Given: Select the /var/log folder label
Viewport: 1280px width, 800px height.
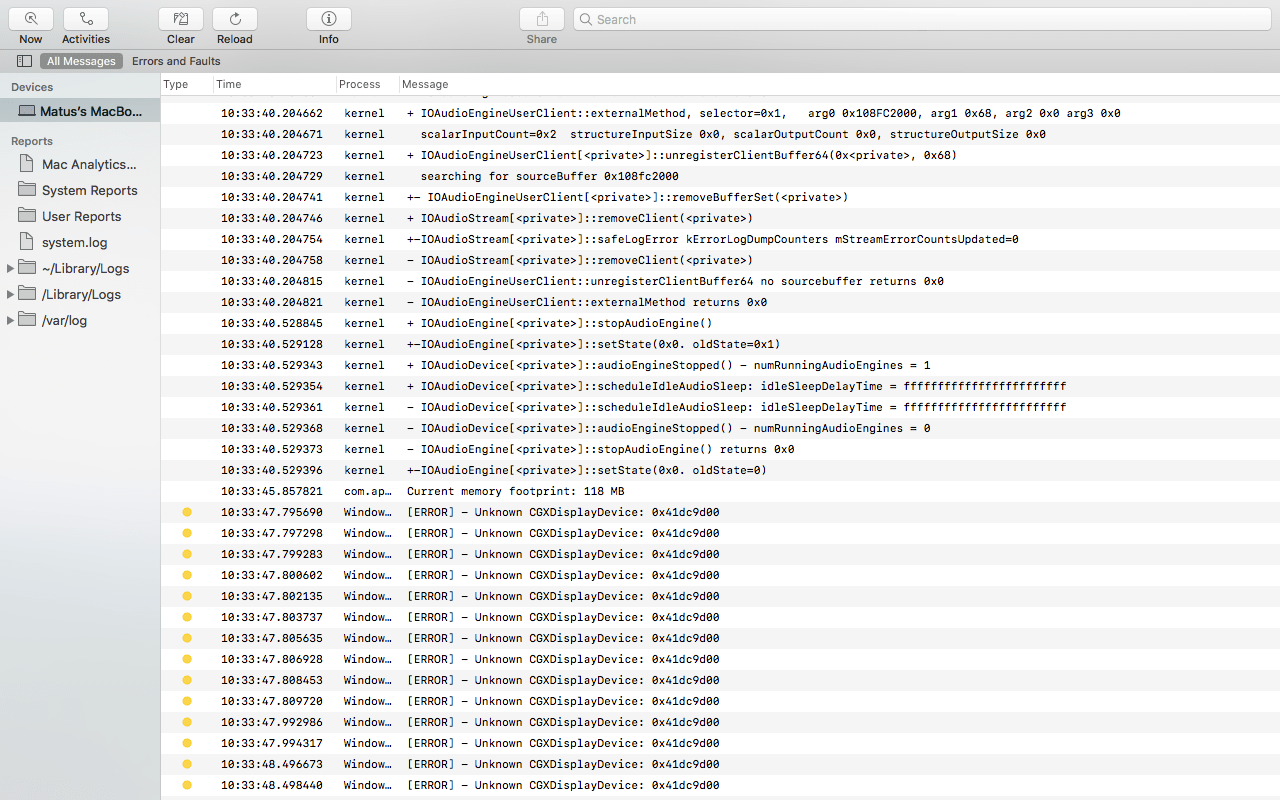Looking at the screenshot, I should click(64, 320).
